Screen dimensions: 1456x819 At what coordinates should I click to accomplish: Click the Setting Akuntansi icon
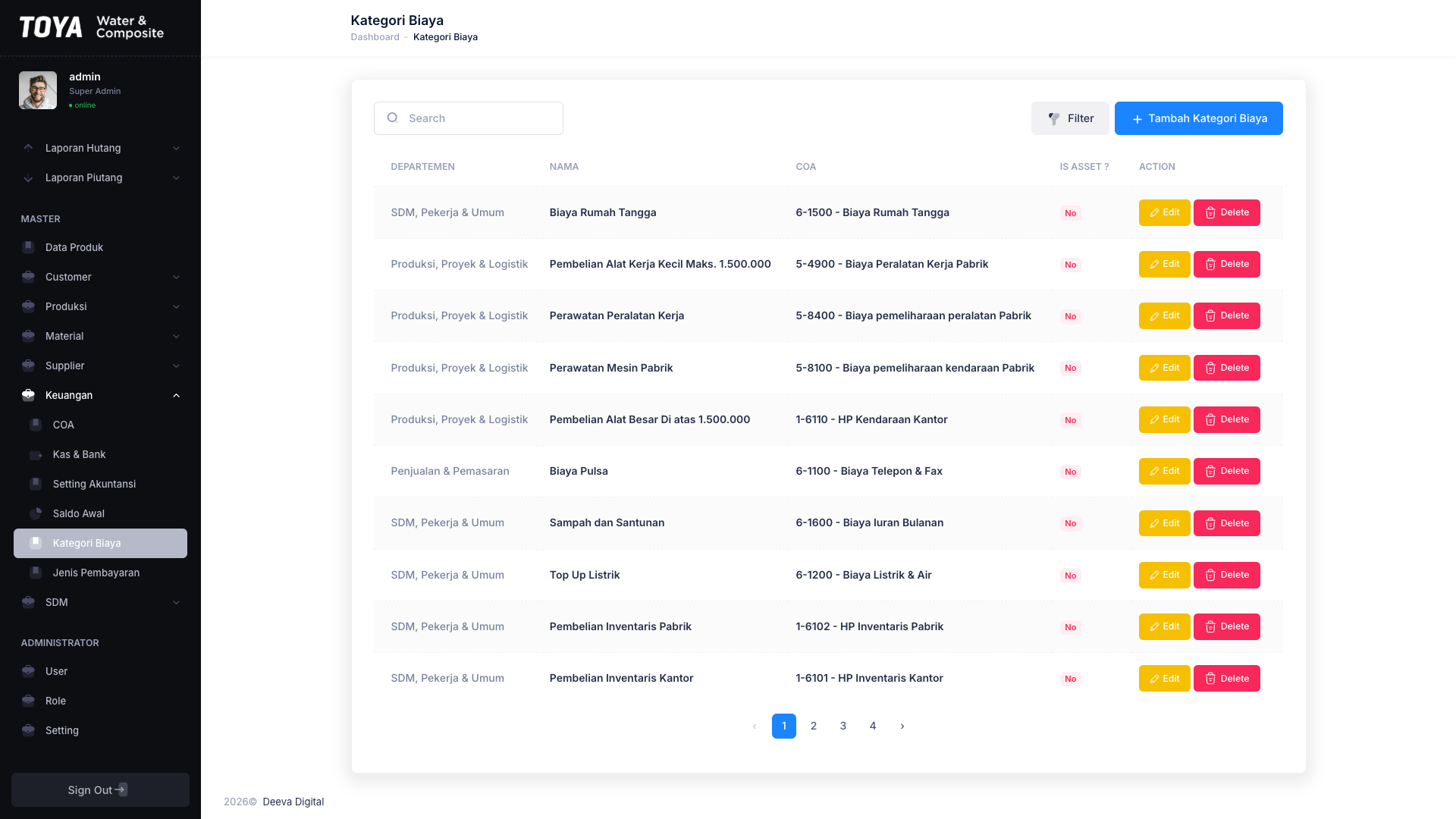pos(36,484)
